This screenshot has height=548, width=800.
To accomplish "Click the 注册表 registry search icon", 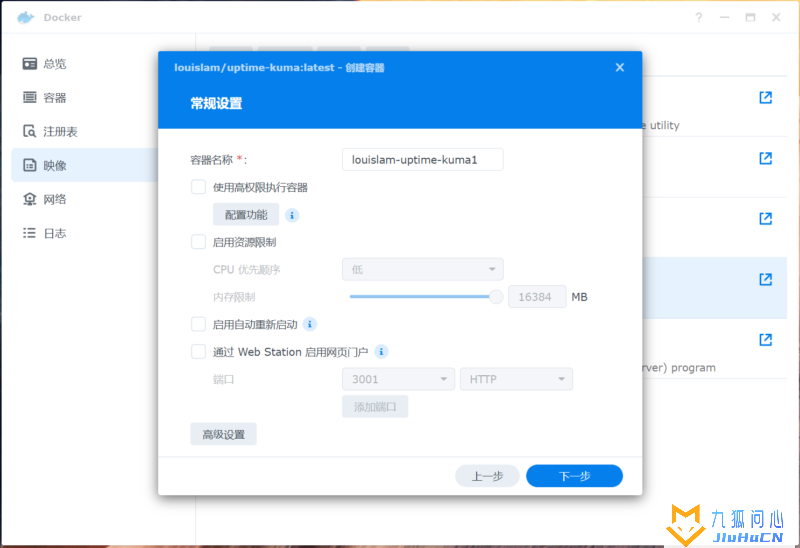I will coord(30,132).
